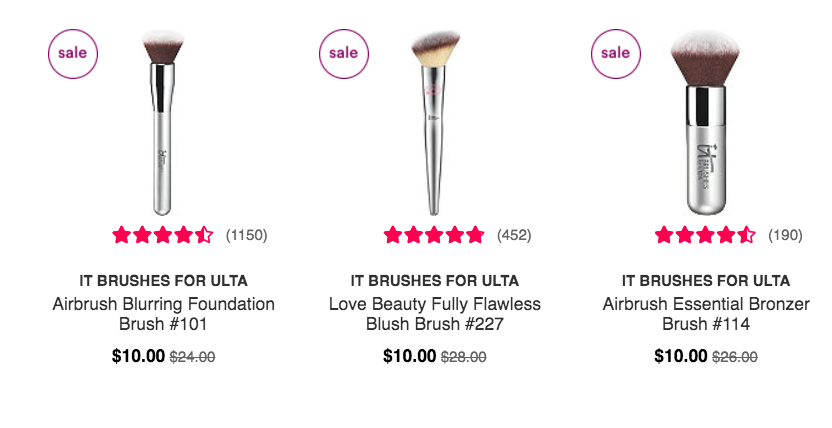This screenshot has width=832, height=428.
Task: Click the five-star rating for Blush Brush #227
Action: coord(434,235)
